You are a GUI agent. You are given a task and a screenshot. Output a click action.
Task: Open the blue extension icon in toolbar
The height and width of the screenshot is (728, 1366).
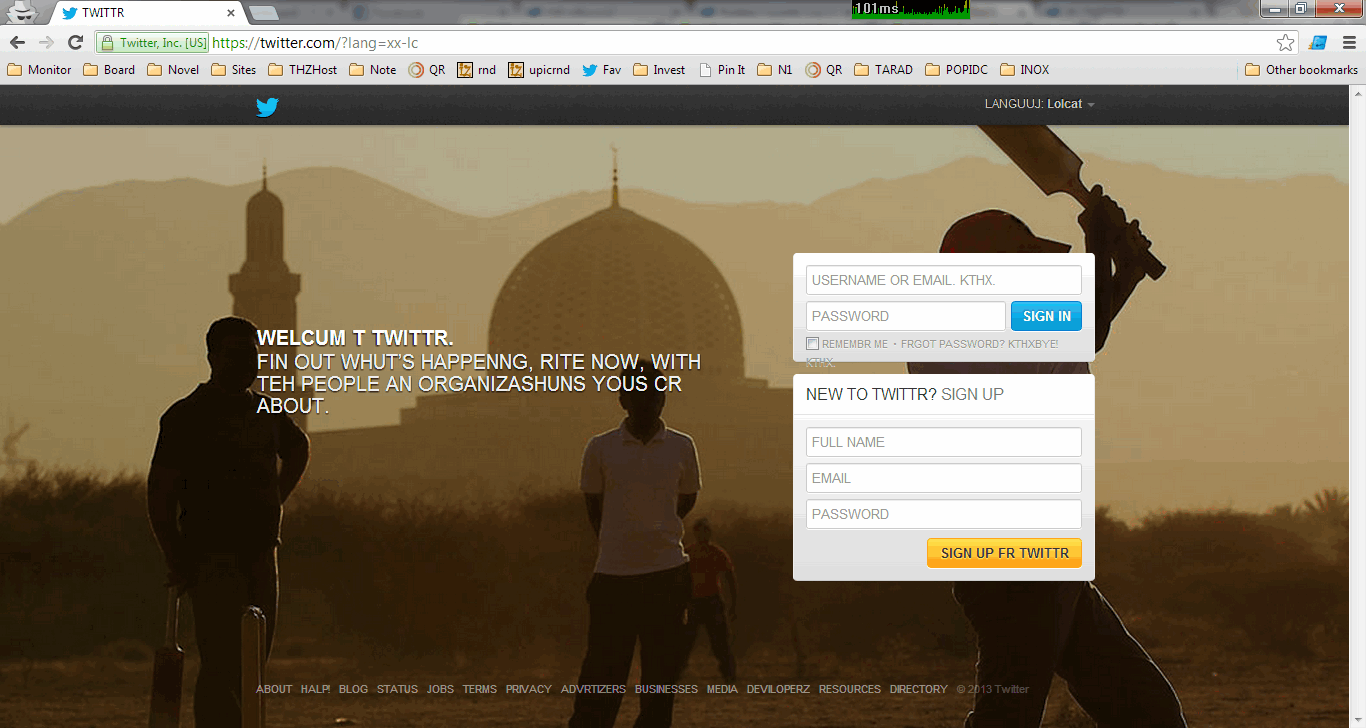pos(1318,42)
